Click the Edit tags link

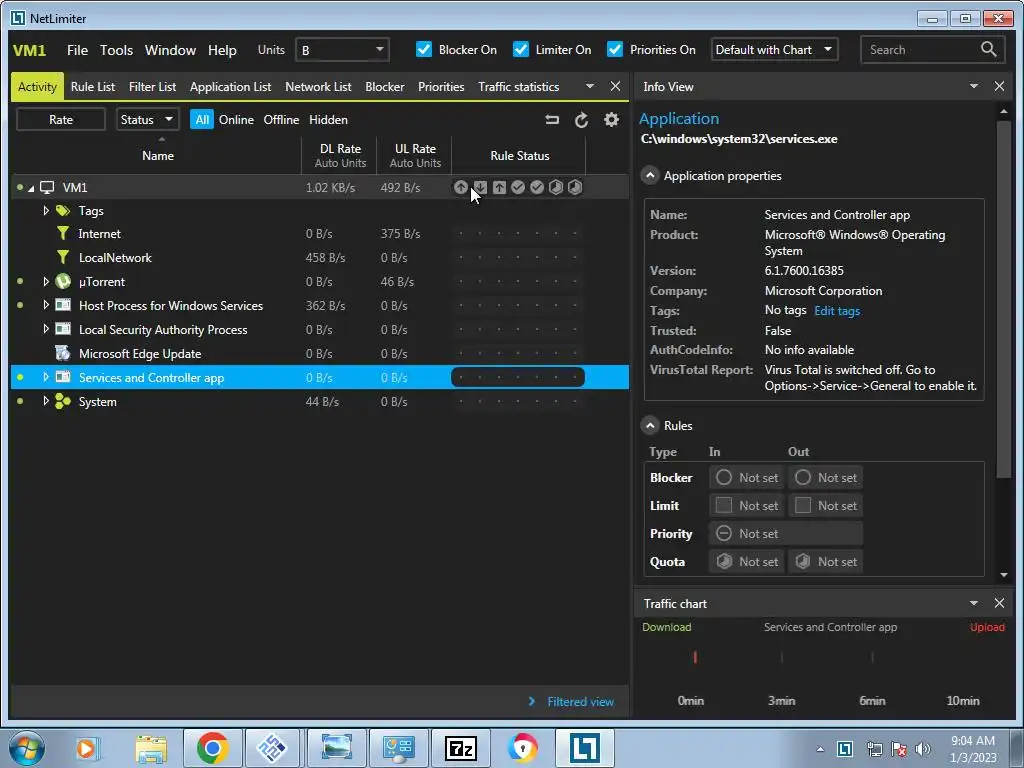(x=837, y=311)
